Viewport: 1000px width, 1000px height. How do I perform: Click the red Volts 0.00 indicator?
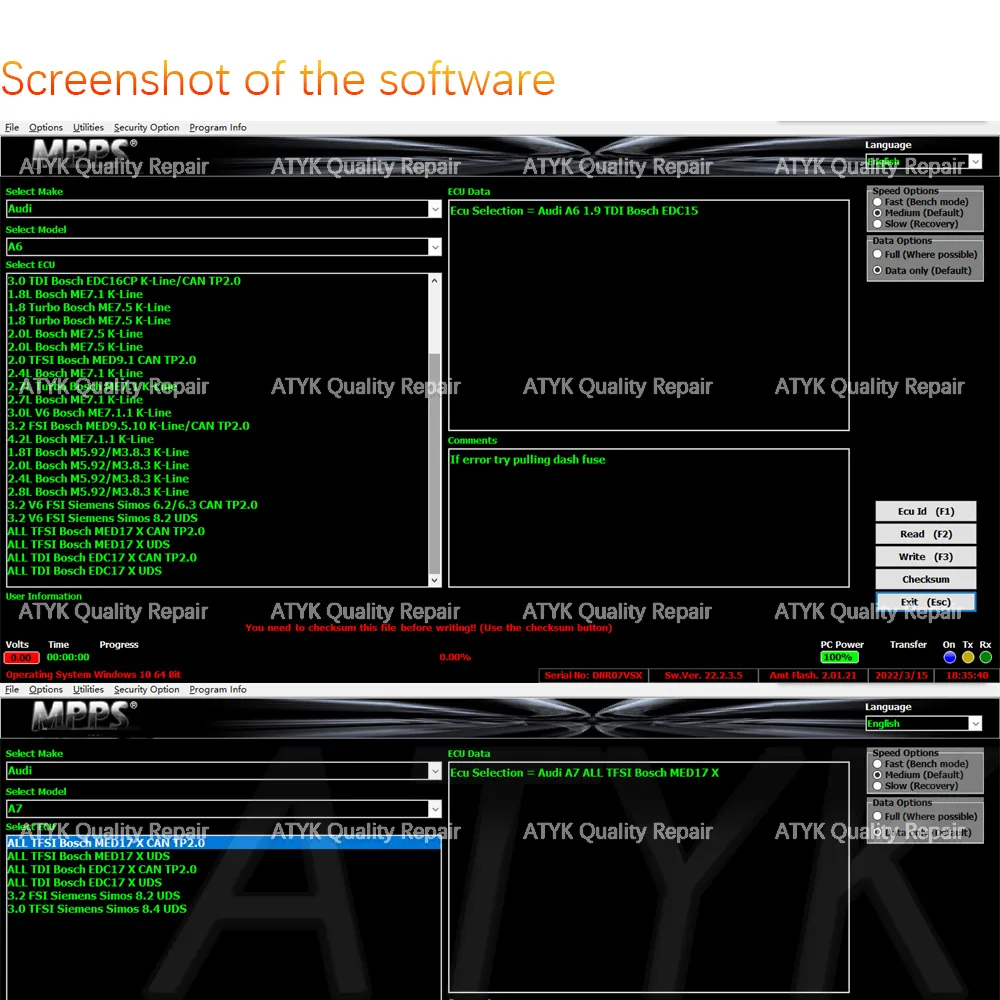[21, 657]
